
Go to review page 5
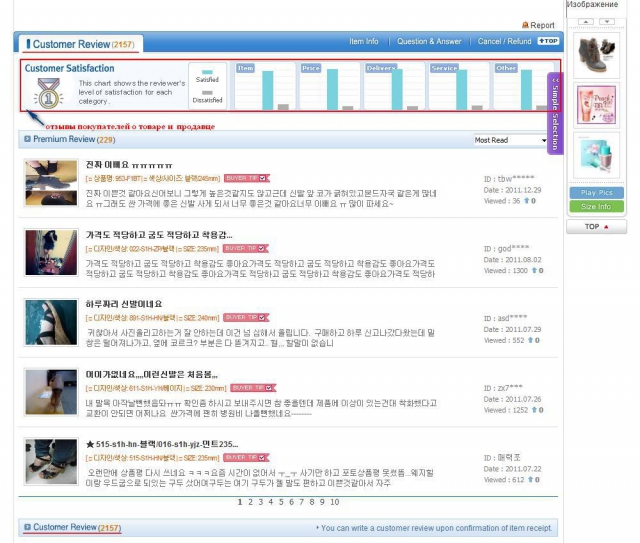(281, 502)
